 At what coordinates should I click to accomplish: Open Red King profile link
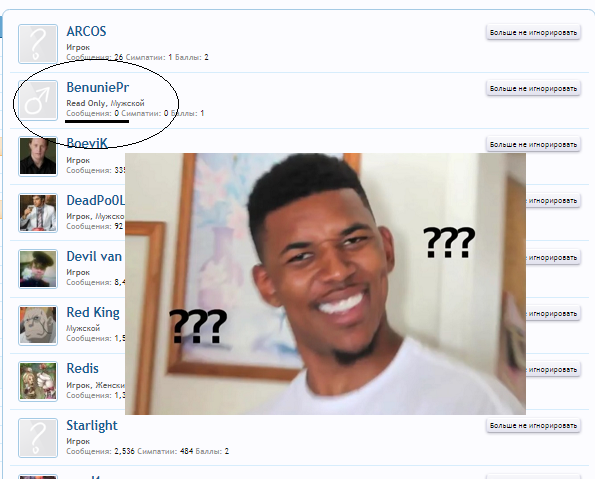[x=93, y=312]
